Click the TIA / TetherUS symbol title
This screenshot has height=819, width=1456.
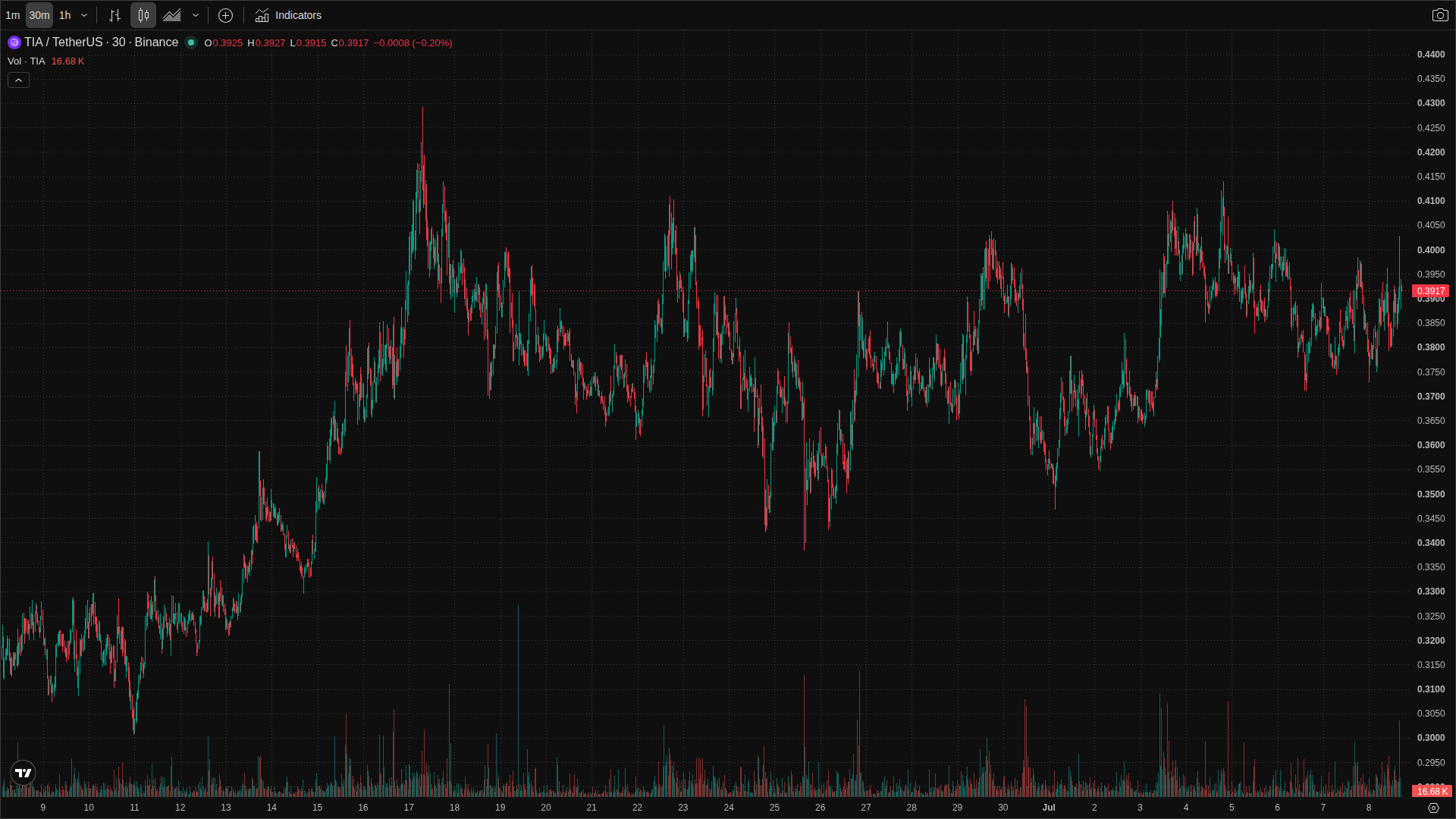[101, 42]
